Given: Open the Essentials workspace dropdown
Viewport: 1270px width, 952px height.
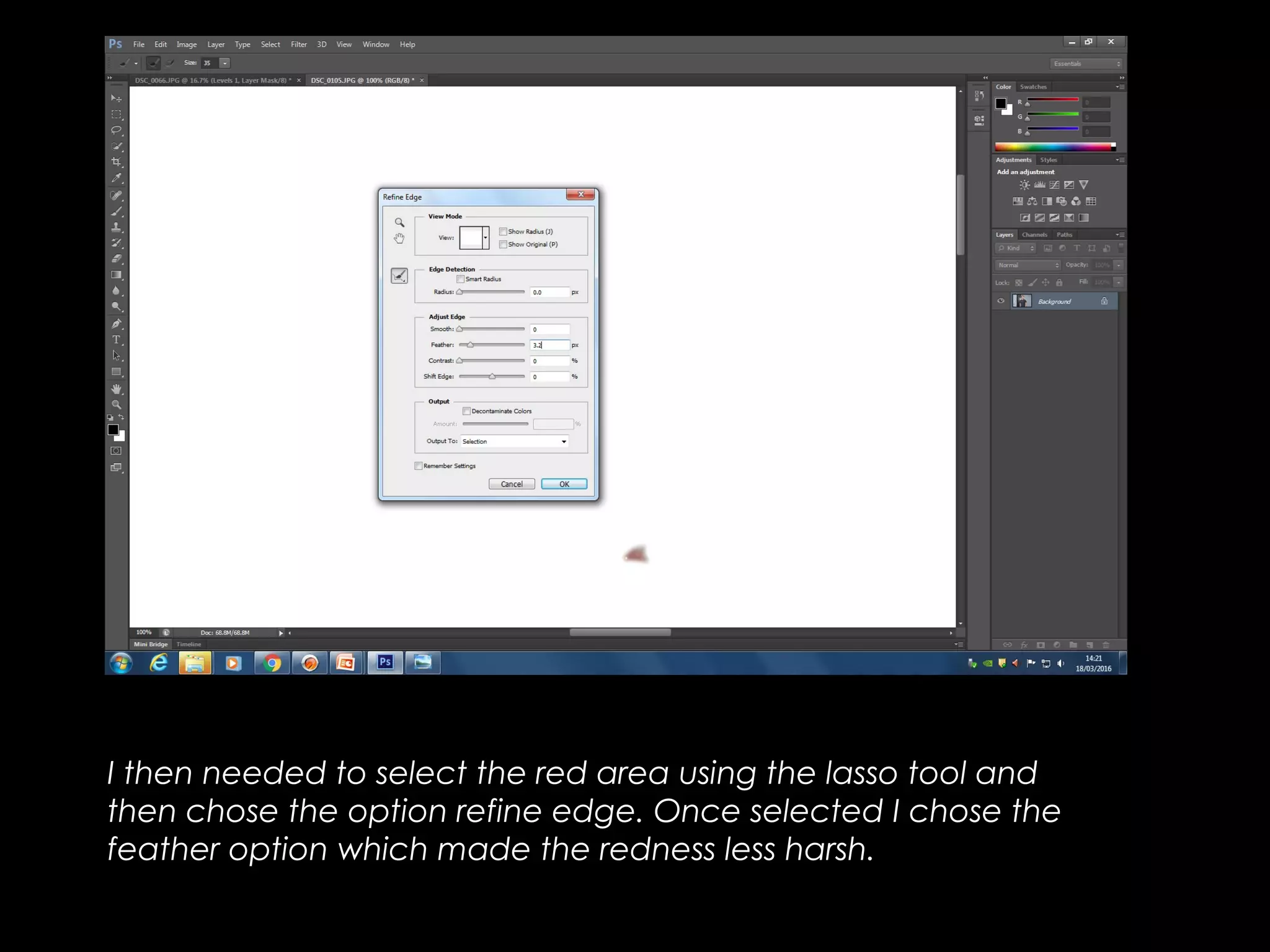Looking at the screenshot, I should coord(1087,63).
